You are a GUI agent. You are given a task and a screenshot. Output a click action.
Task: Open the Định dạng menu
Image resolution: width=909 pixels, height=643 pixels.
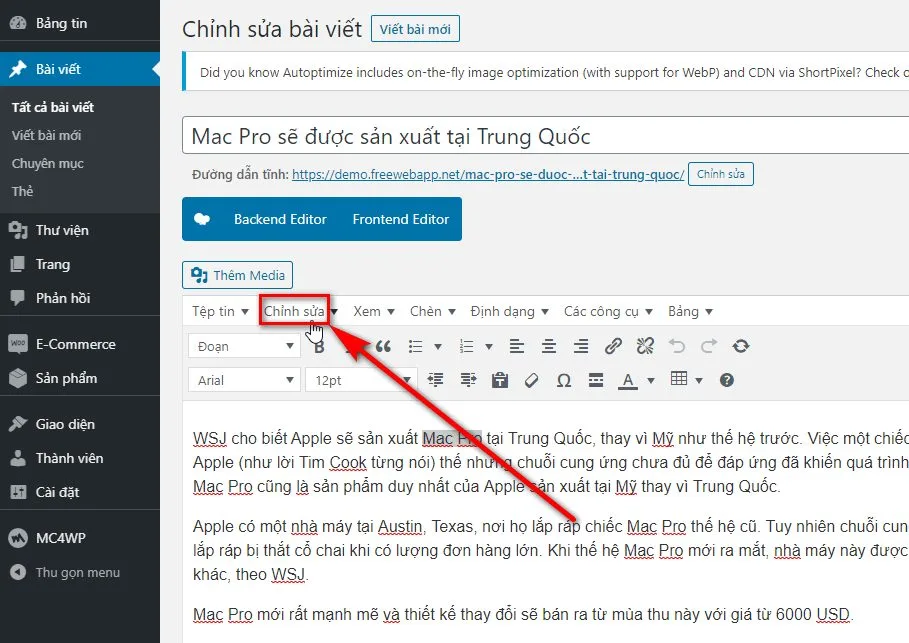pos(509,311)
